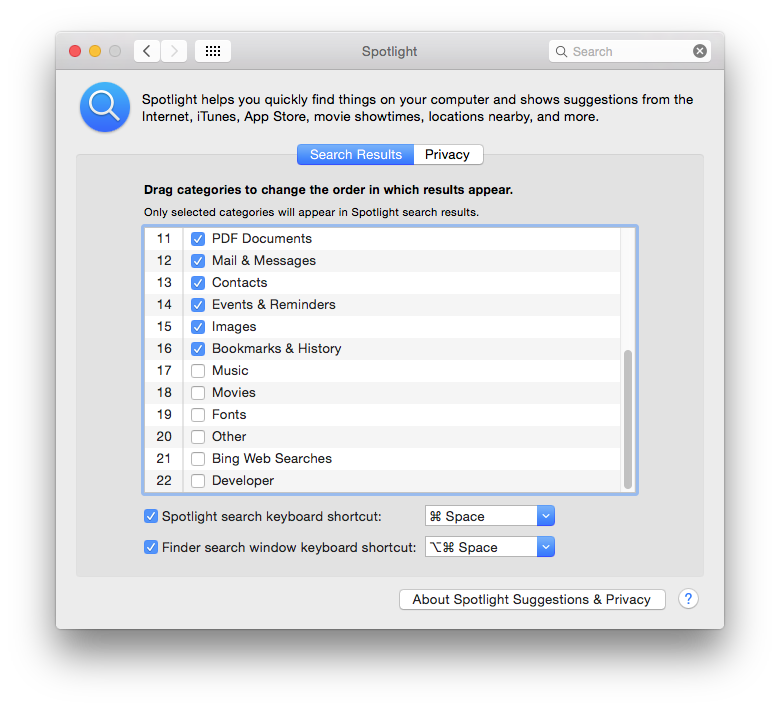Viewport: 780px width, 709px height.
Task: Select the "Developer" label
Action: [x=243, y=481]
